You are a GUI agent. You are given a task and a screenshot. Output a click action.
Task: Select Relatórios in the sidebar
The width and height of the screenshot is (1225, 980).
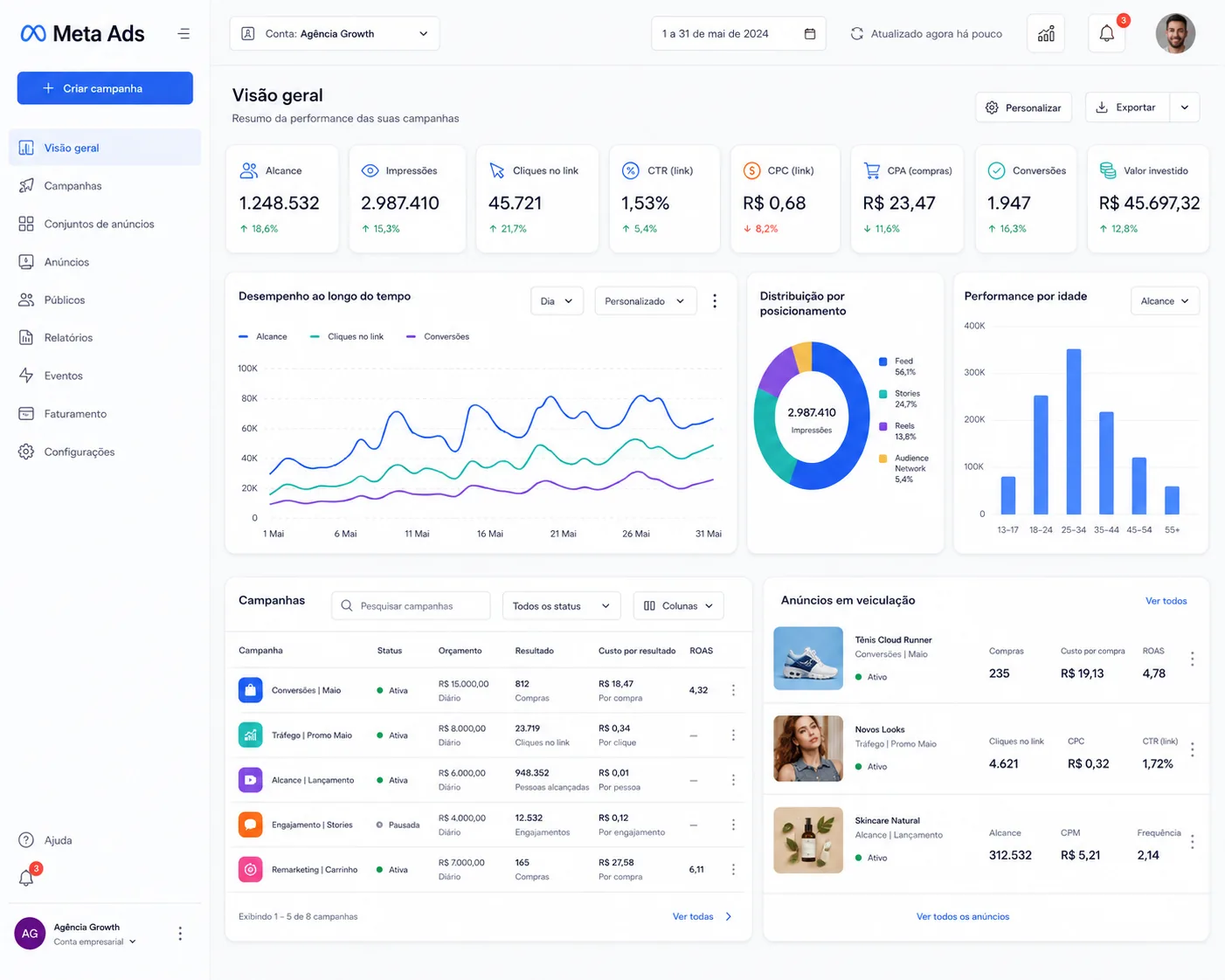[105, 338]
